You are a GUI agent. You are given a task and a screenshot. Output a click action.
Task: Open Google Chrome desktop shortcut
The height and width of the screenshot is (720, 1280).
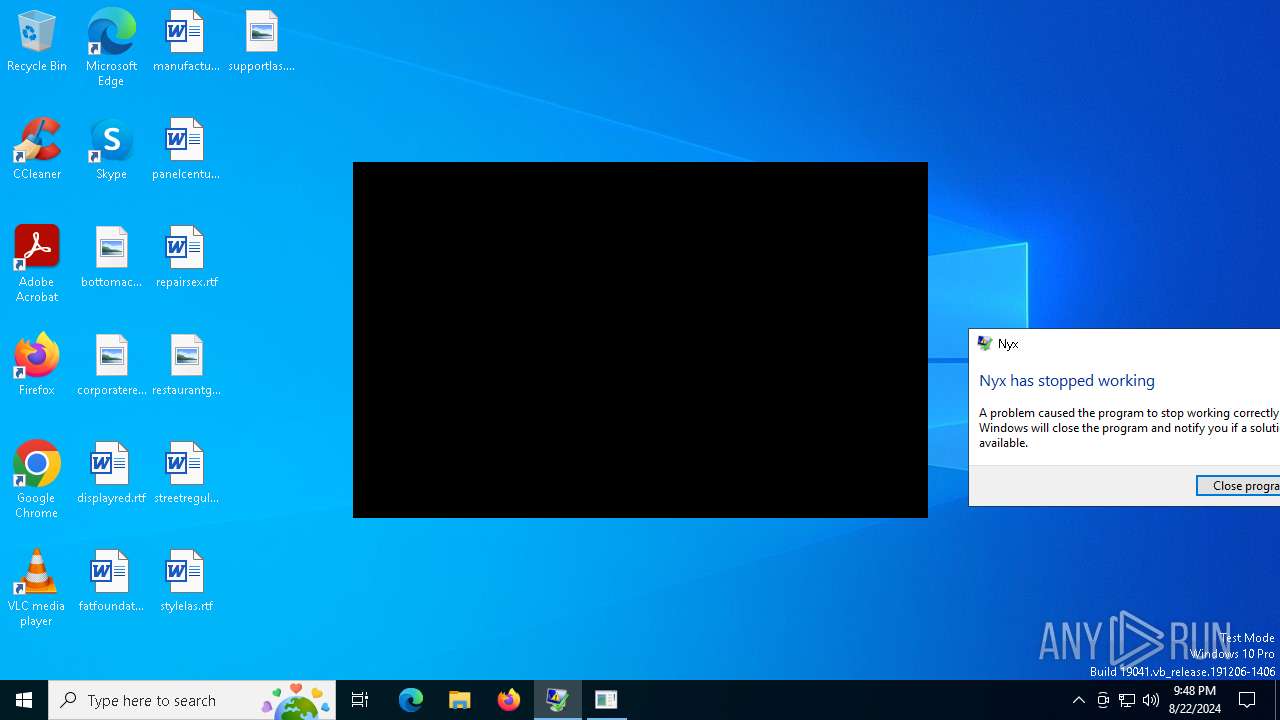point(37,480)
